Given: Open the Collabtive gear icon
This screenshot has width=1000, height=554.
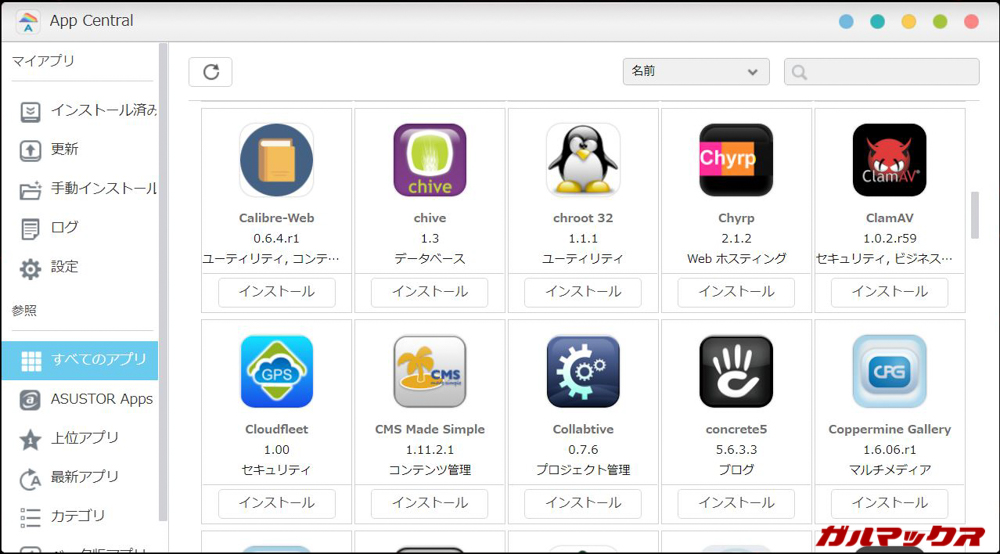Looking at the screenshot, I should [x=583, y=371].
